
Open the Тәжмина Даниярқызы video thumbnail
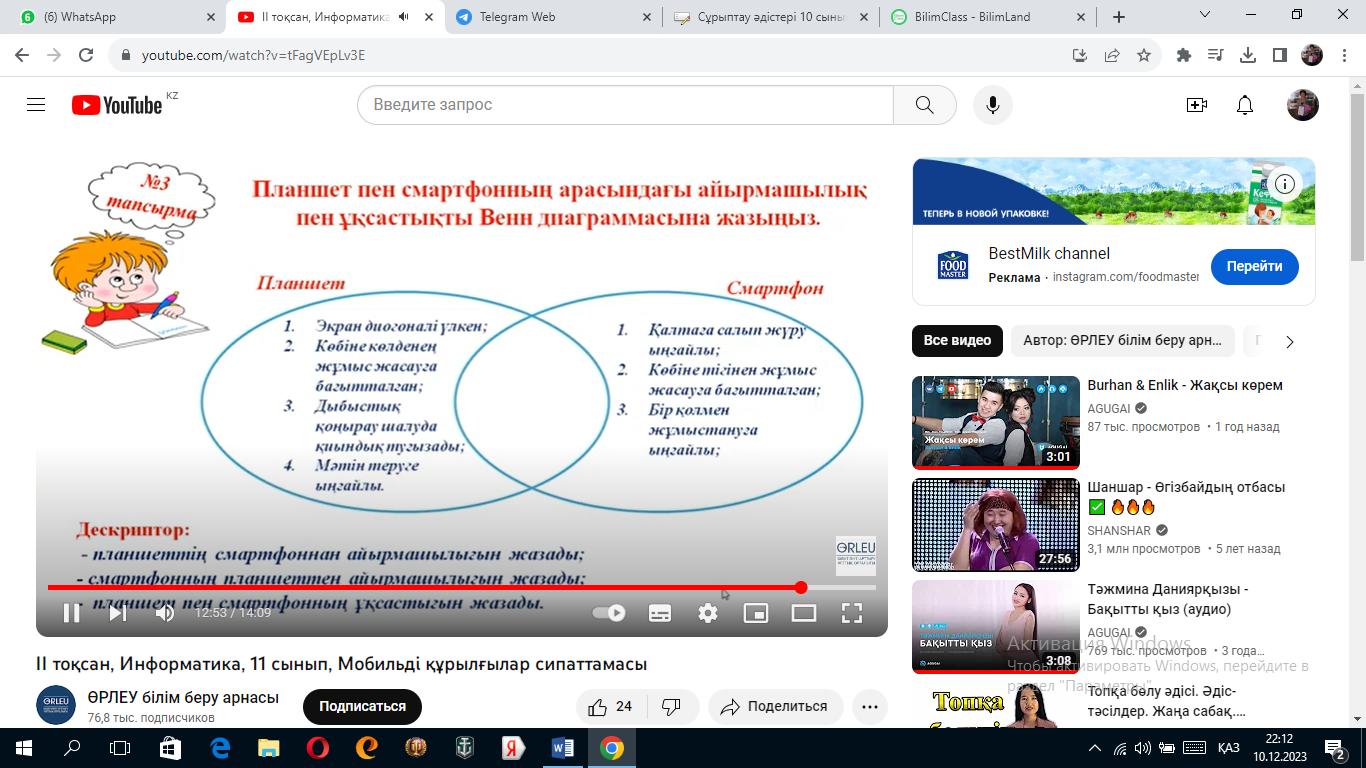(996, 627)
